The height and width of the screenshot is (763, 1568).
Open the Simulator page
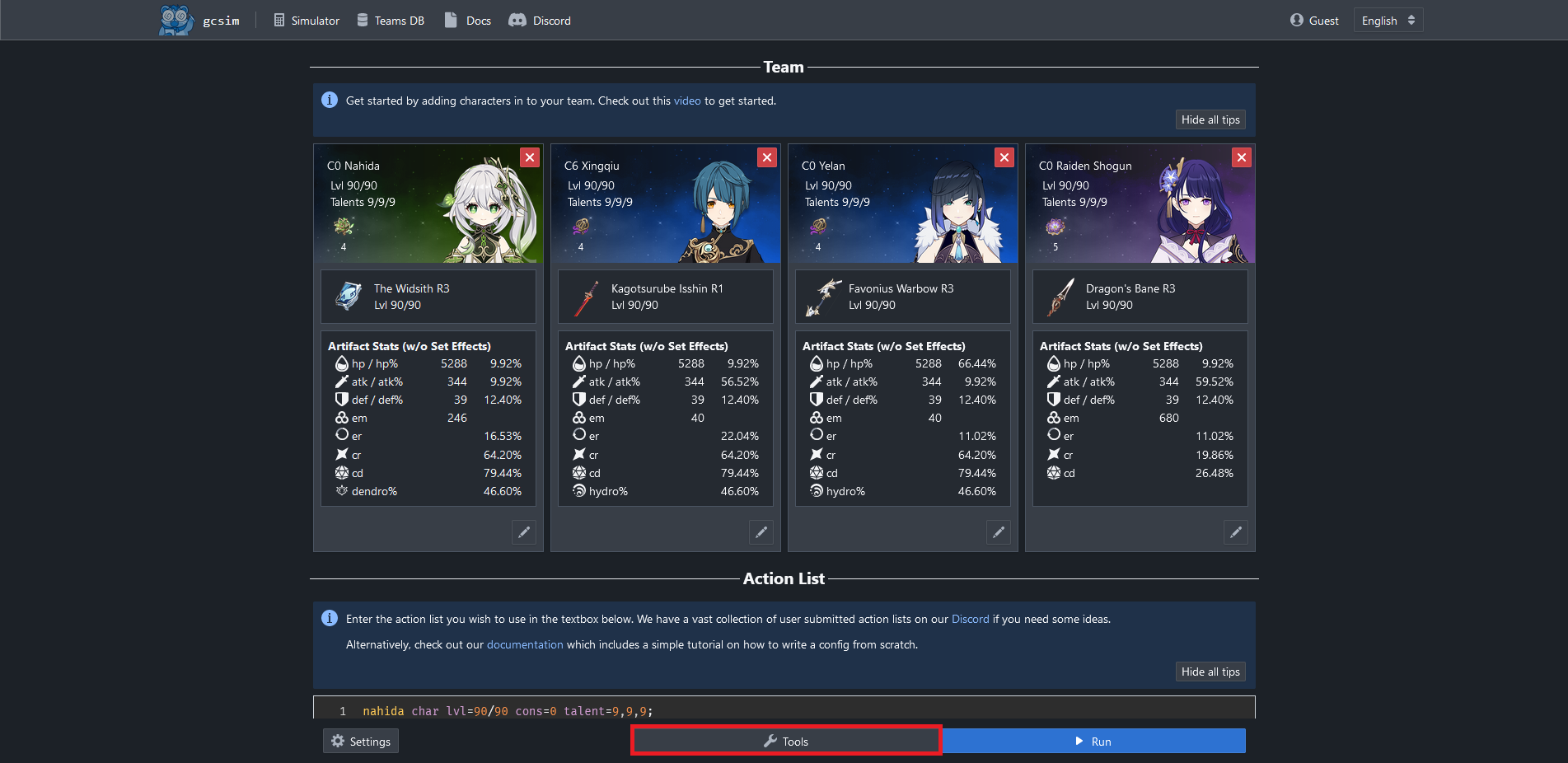[x=307, y=21]
